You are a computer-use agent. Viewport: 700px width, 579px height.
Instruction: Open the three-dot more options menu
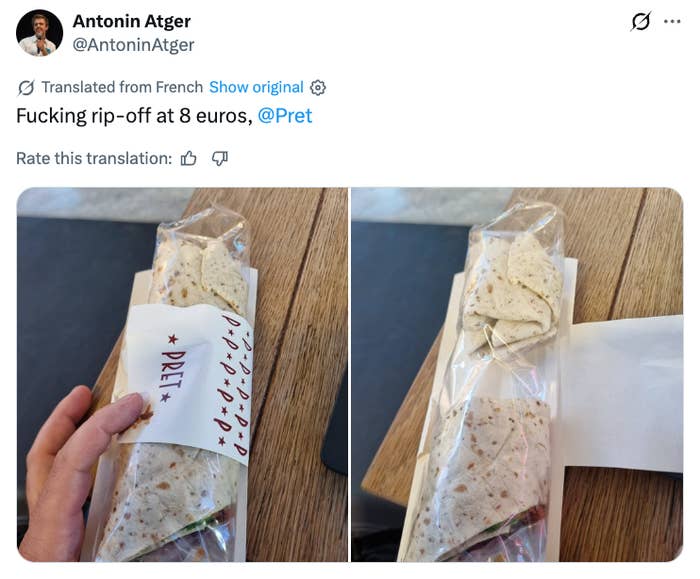(x=672, y=21)
